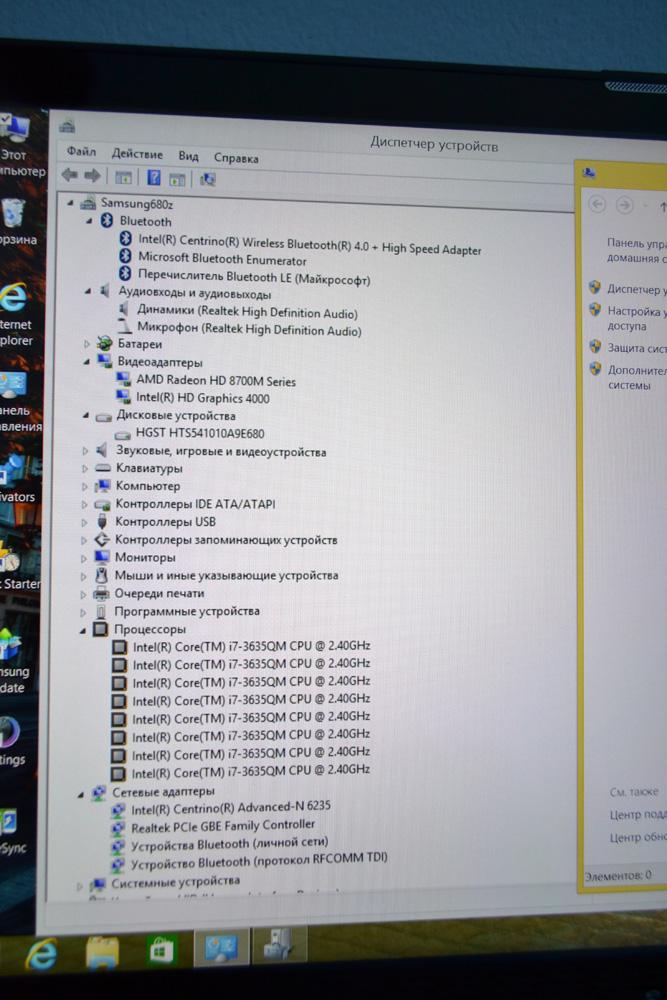667x1000 pixels.
Task: Click the blue Help question-mark toolbar icon
Action: [x=154, y=178]
